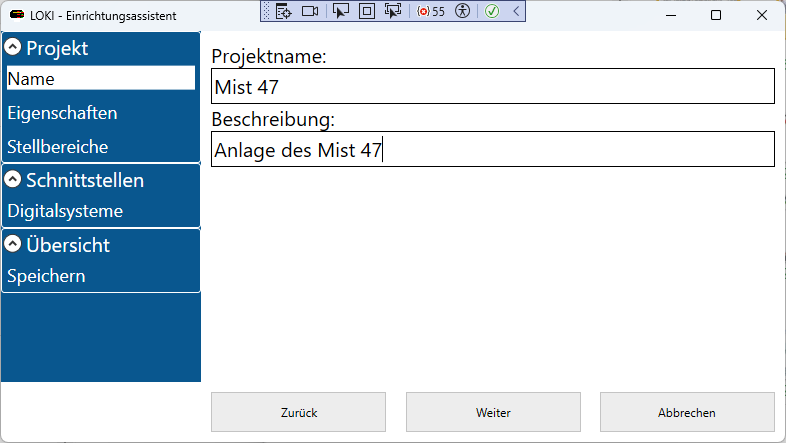Open binding failures indicator showing 55
Image resolution: width=786 pixels, height=443 pixels.
coord(431,11)
